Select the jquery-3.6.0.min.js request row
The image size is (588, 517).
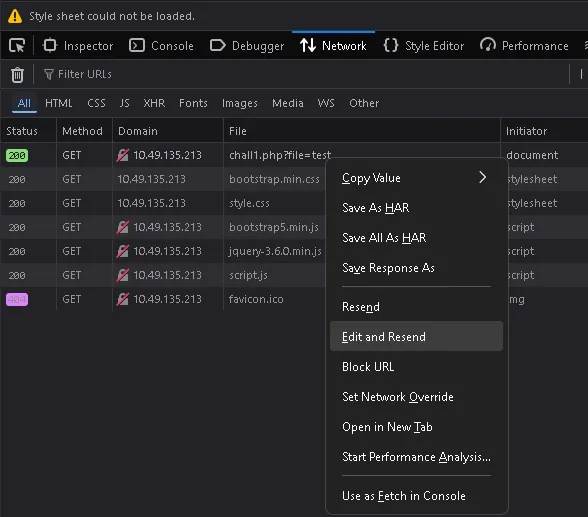pyautogui.click(x=164, y=251)
